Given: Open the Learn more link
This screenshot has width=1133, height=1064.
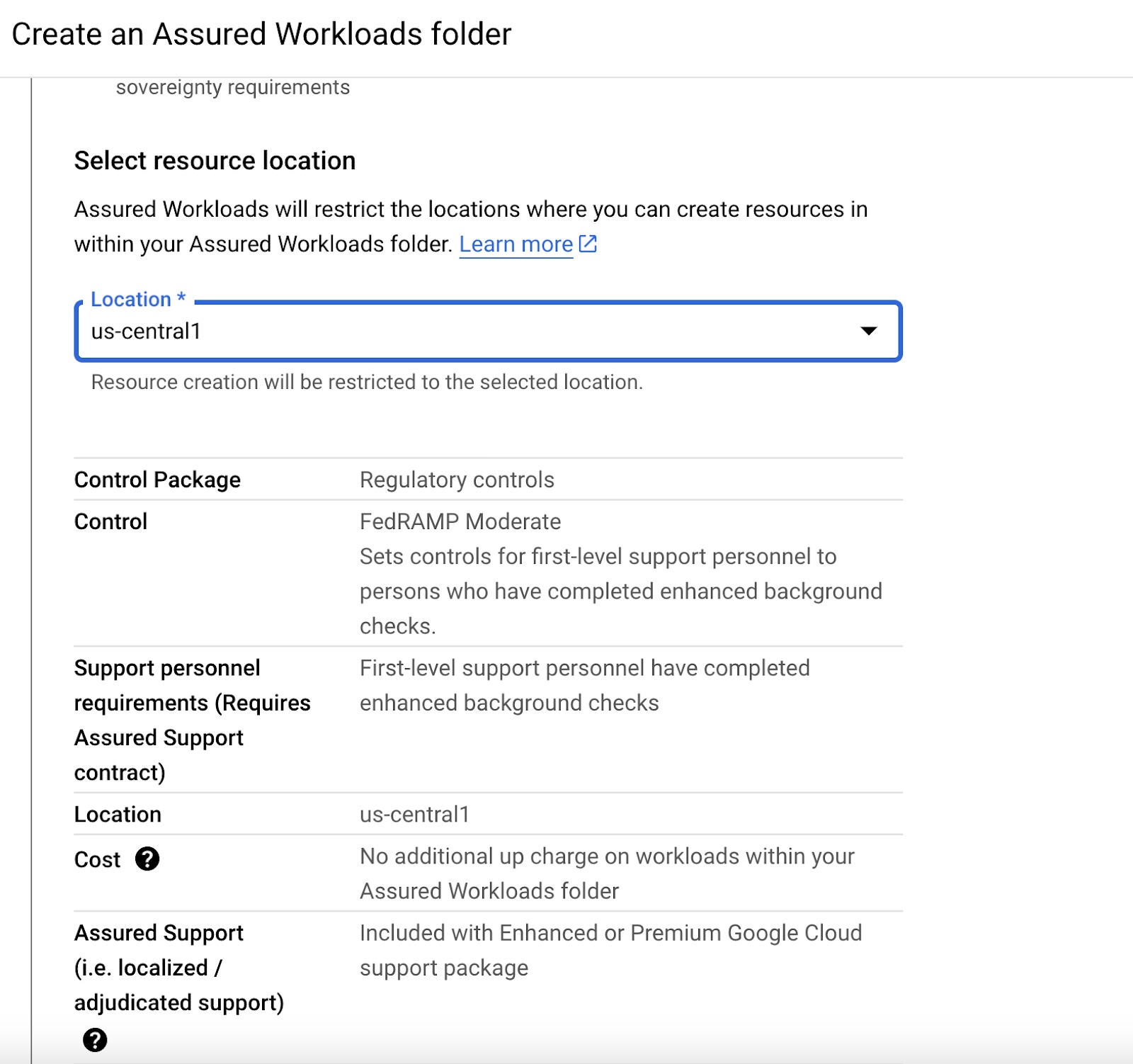Looking at the screenshot, I should click(x=516, y=244).
